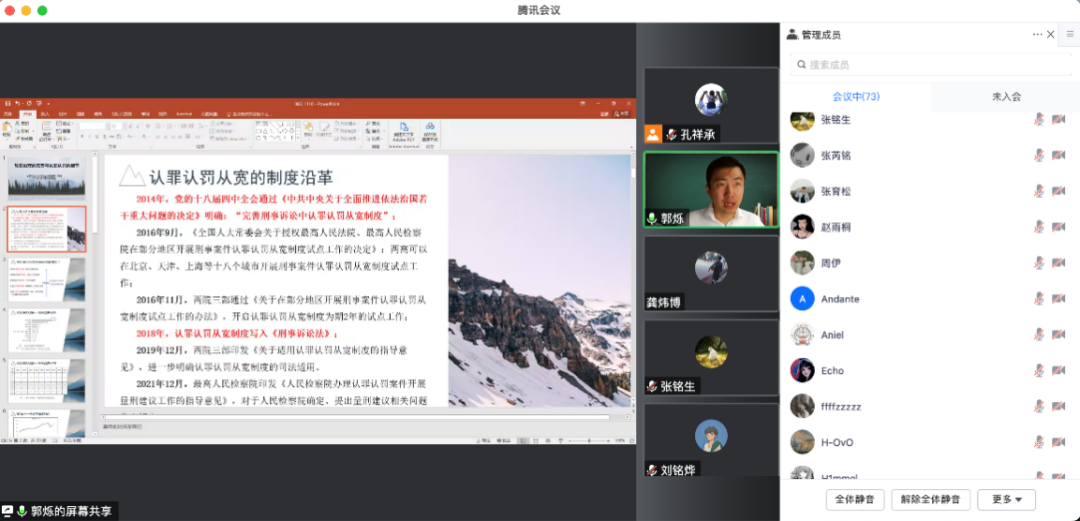This screenshot has width=1080, height=521.
Task: Click the muted microphone icon for 张芮铭
Action: [x=1038, y=155]
